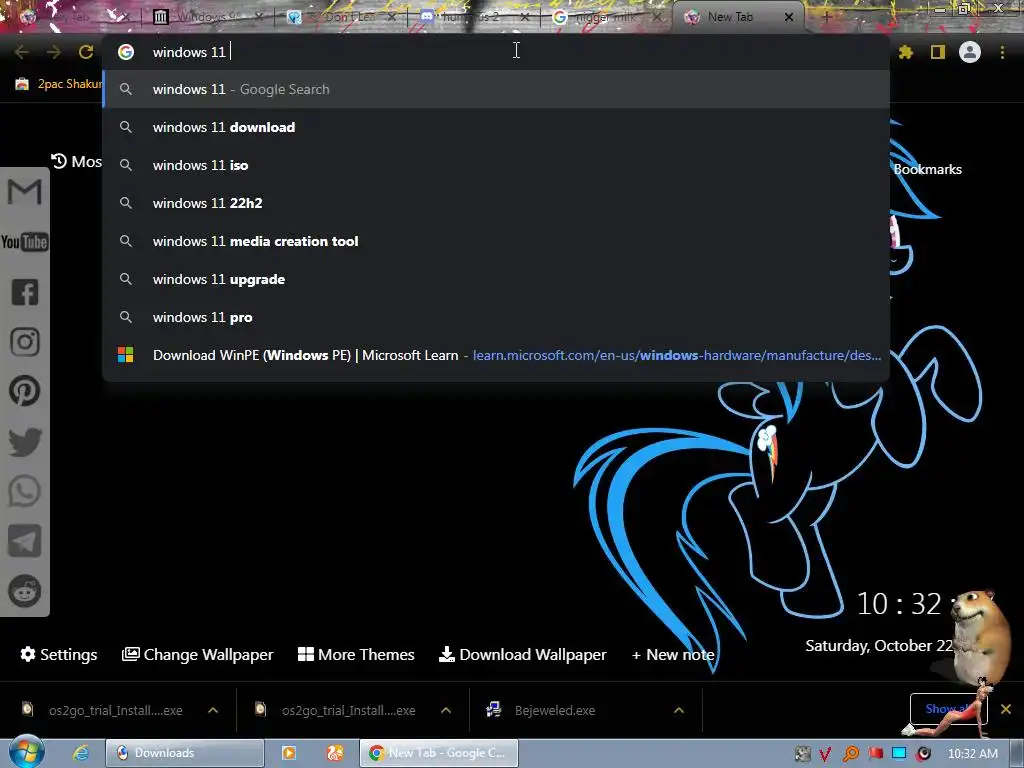Click the red flag tray icon
Screen dimensions: 1024x768
click(x=876, y=754)
